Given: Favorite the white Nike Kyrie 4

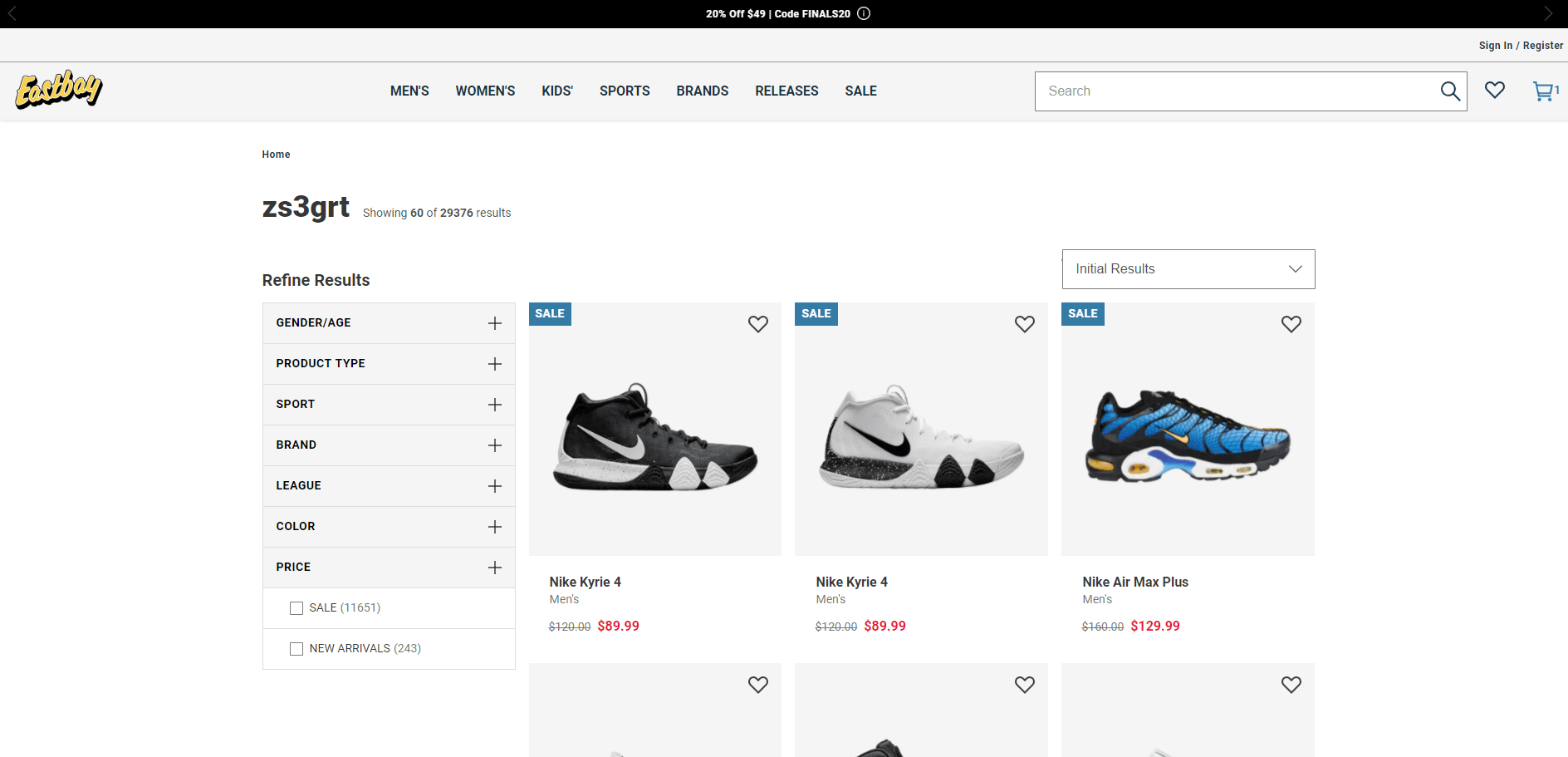Looking at the screenshot, I should point(1025,324).
